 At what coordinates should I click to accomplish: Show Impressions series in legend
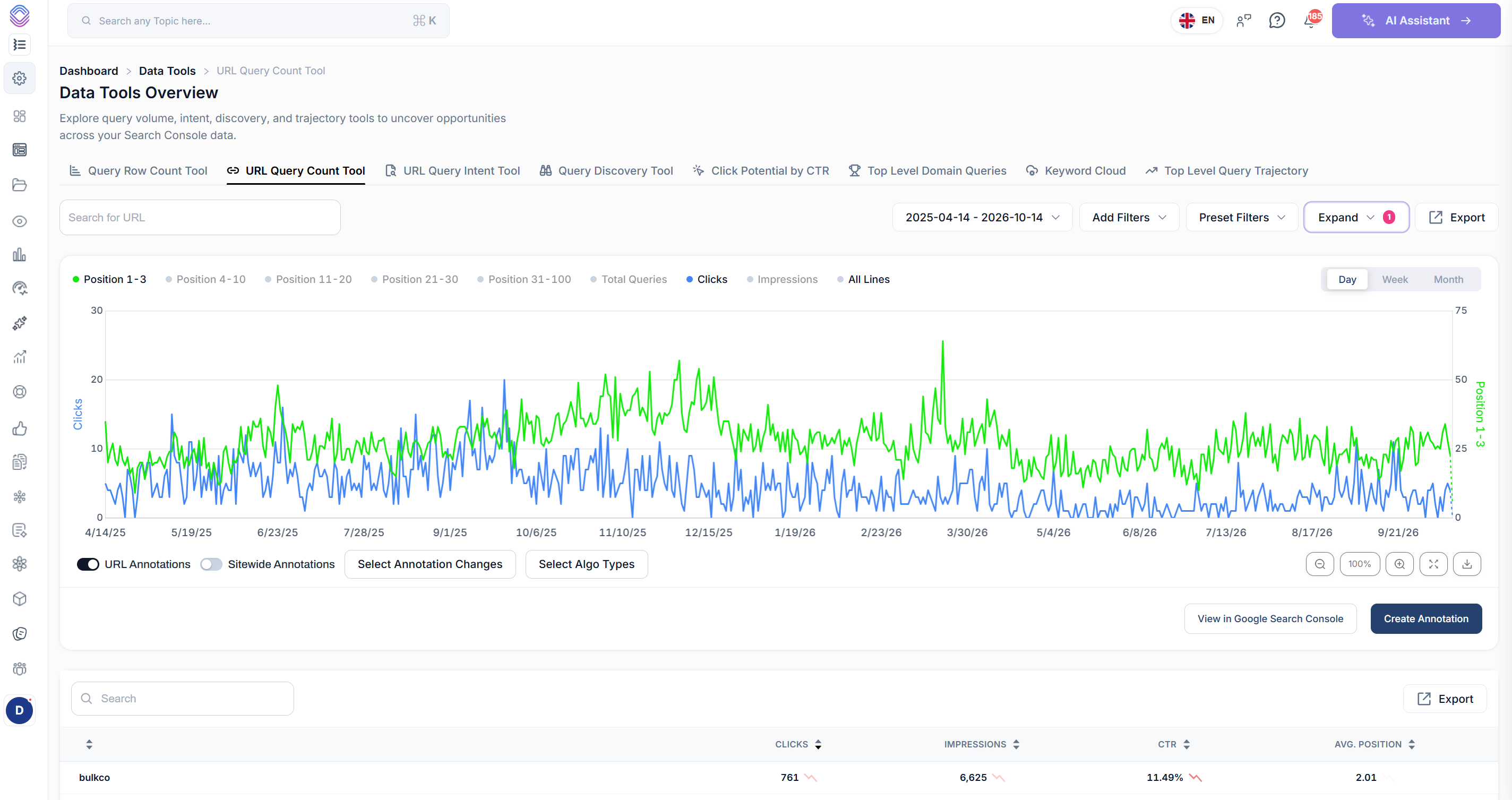click(782, 279)
